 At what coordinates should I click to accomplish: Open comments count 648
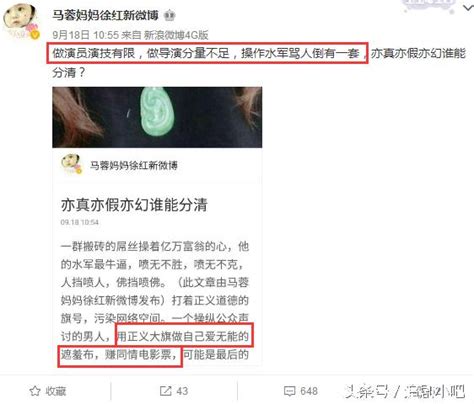(x=309, y=391)
